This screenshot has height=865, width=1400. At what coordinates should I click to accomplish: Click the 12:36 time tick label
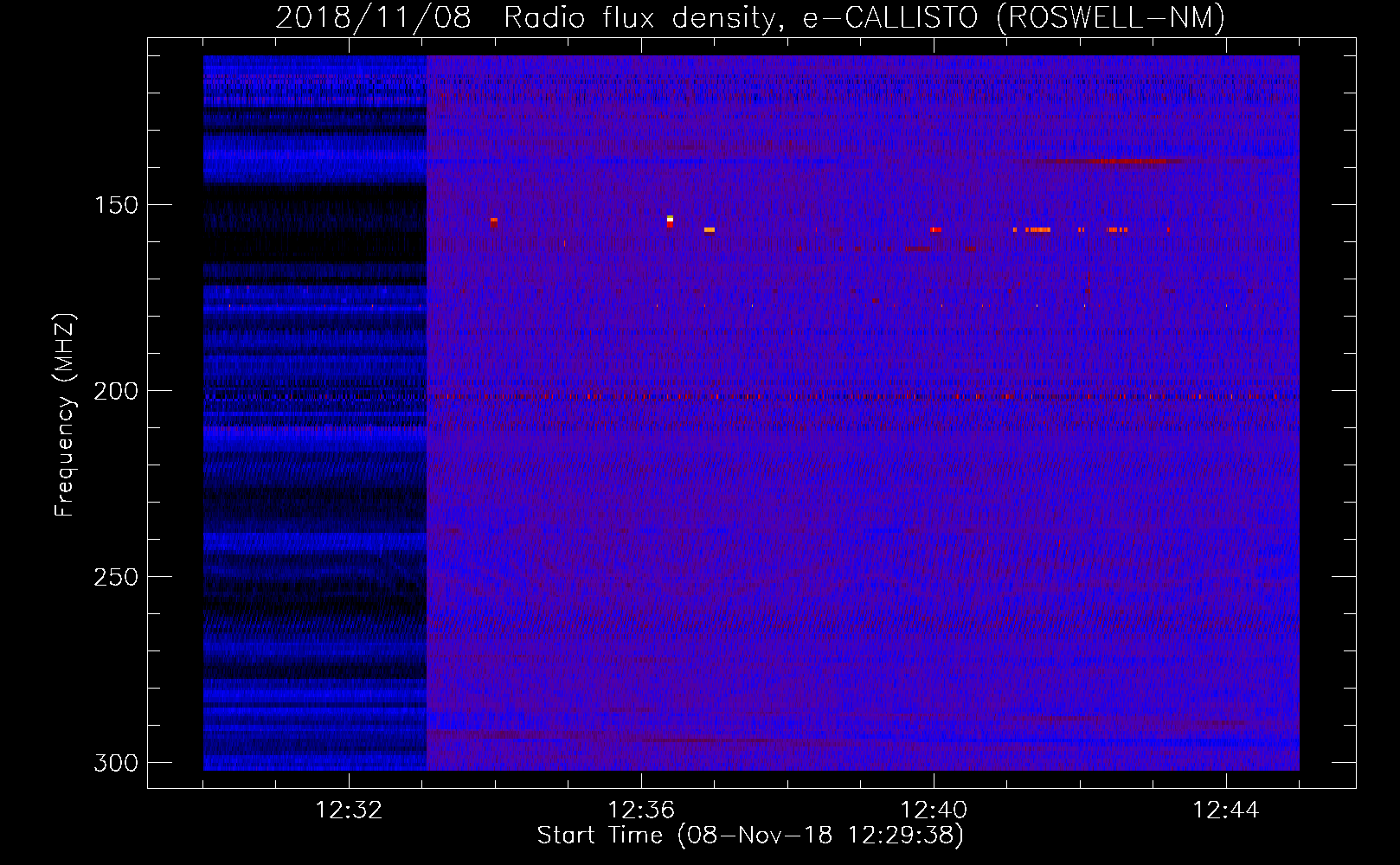pos(641,811)
